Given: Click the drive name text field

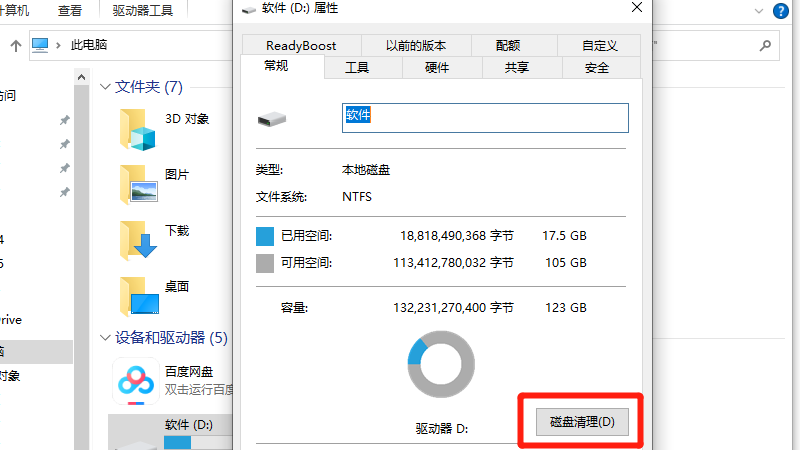Looking at the screenshot, I should (x=484, y=117).
